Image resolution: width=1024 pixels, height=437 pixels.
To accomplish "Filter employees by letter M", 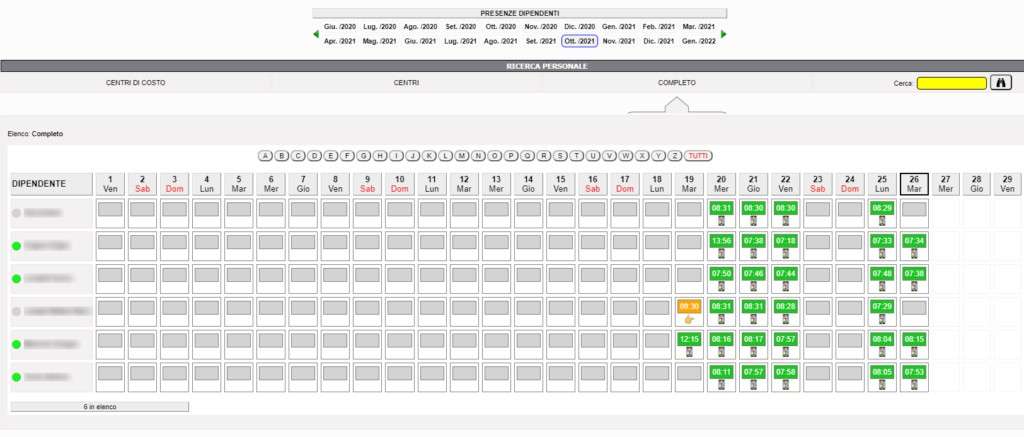I will coord(462,156).
